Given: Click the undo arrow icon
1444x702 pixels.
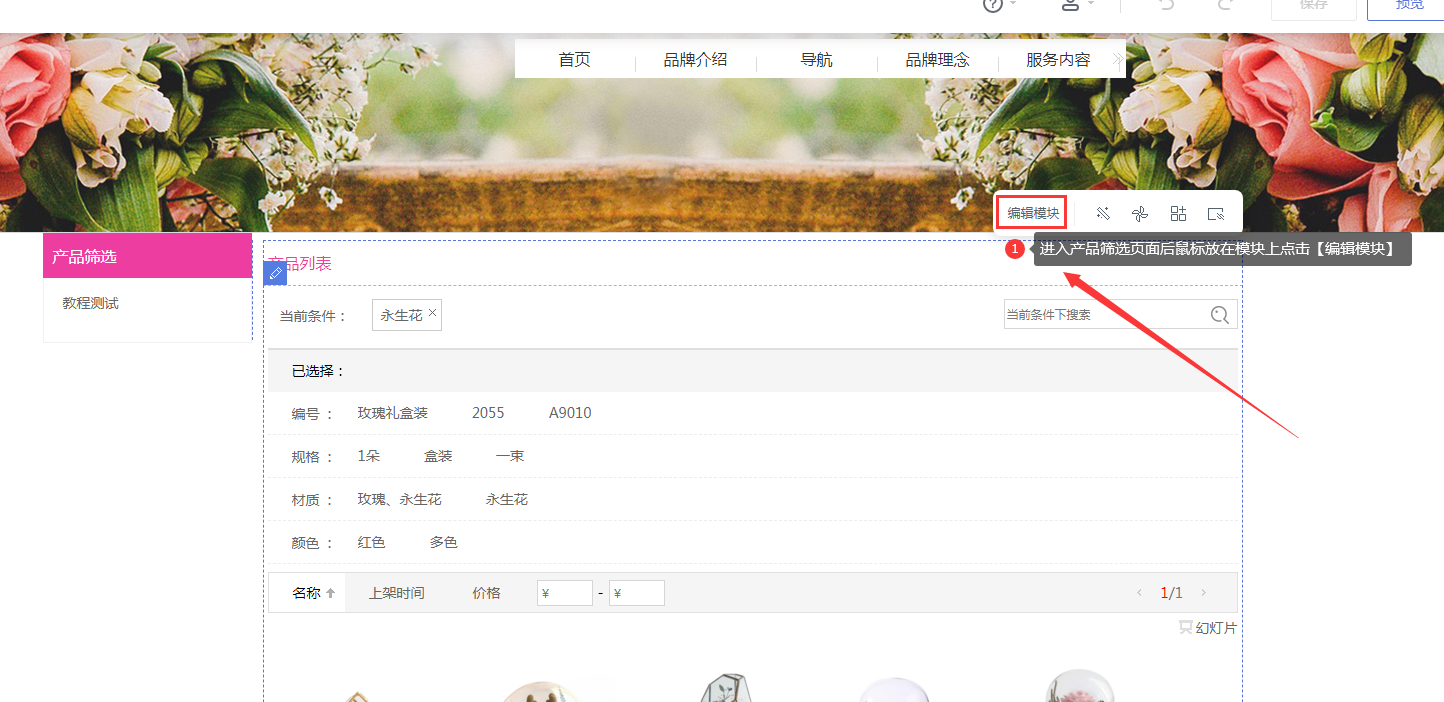Looking at the screenshot, I should click(1165, 5).
